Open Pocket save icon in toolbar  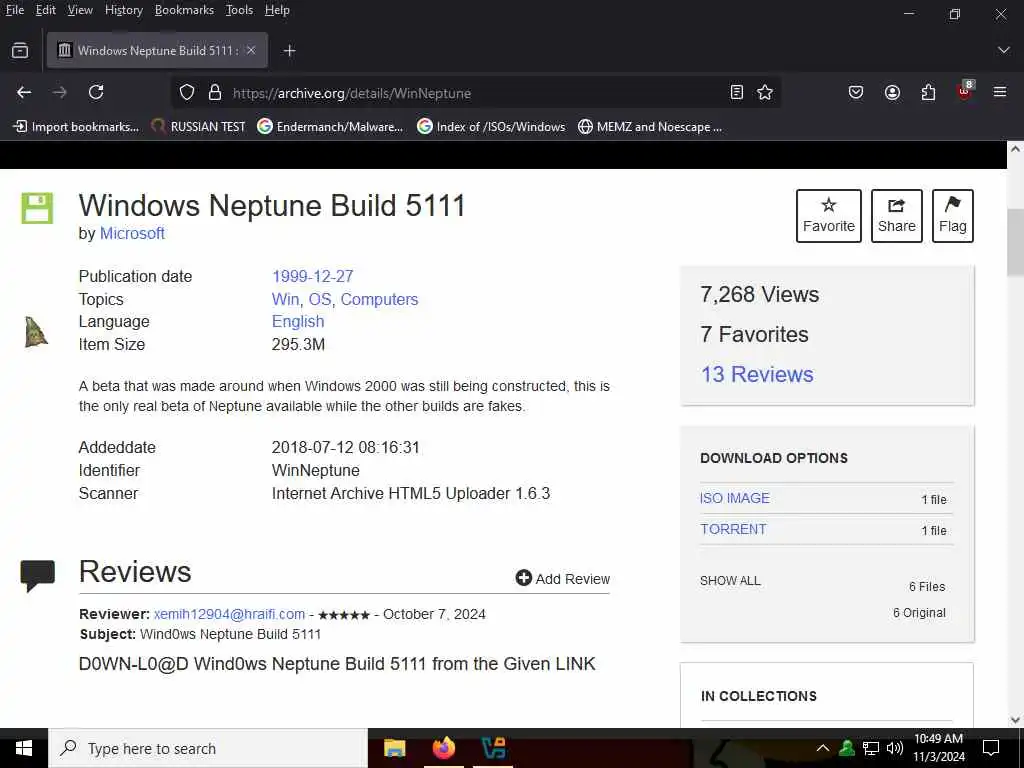[x=856, y=93]
